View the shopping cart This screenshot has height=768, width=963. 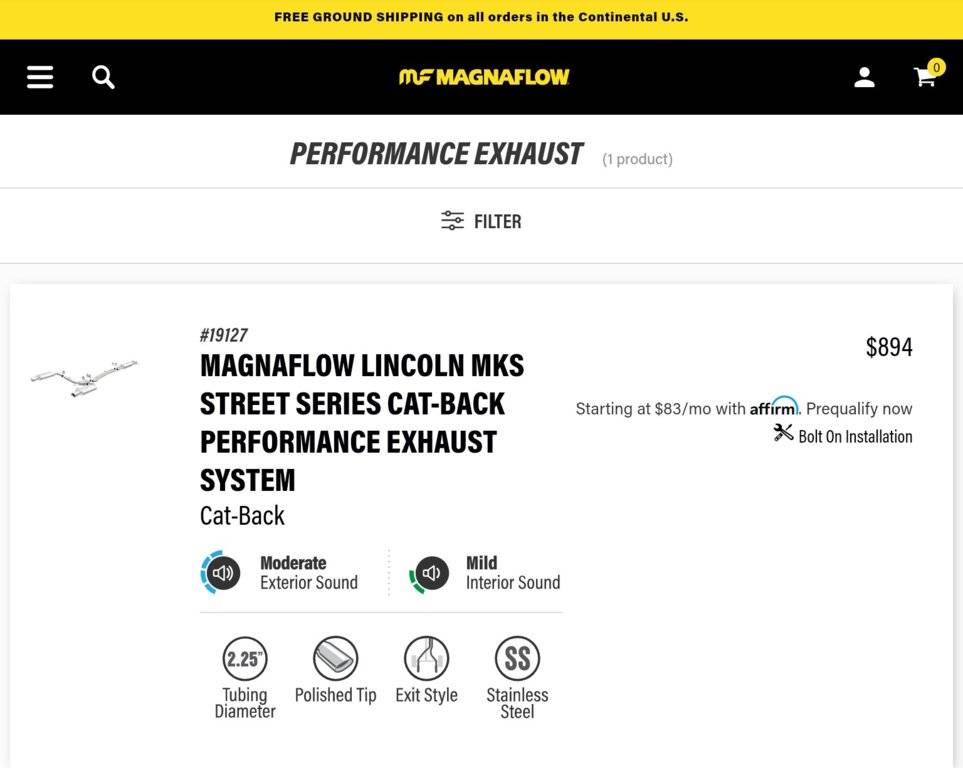coord(926,76)
